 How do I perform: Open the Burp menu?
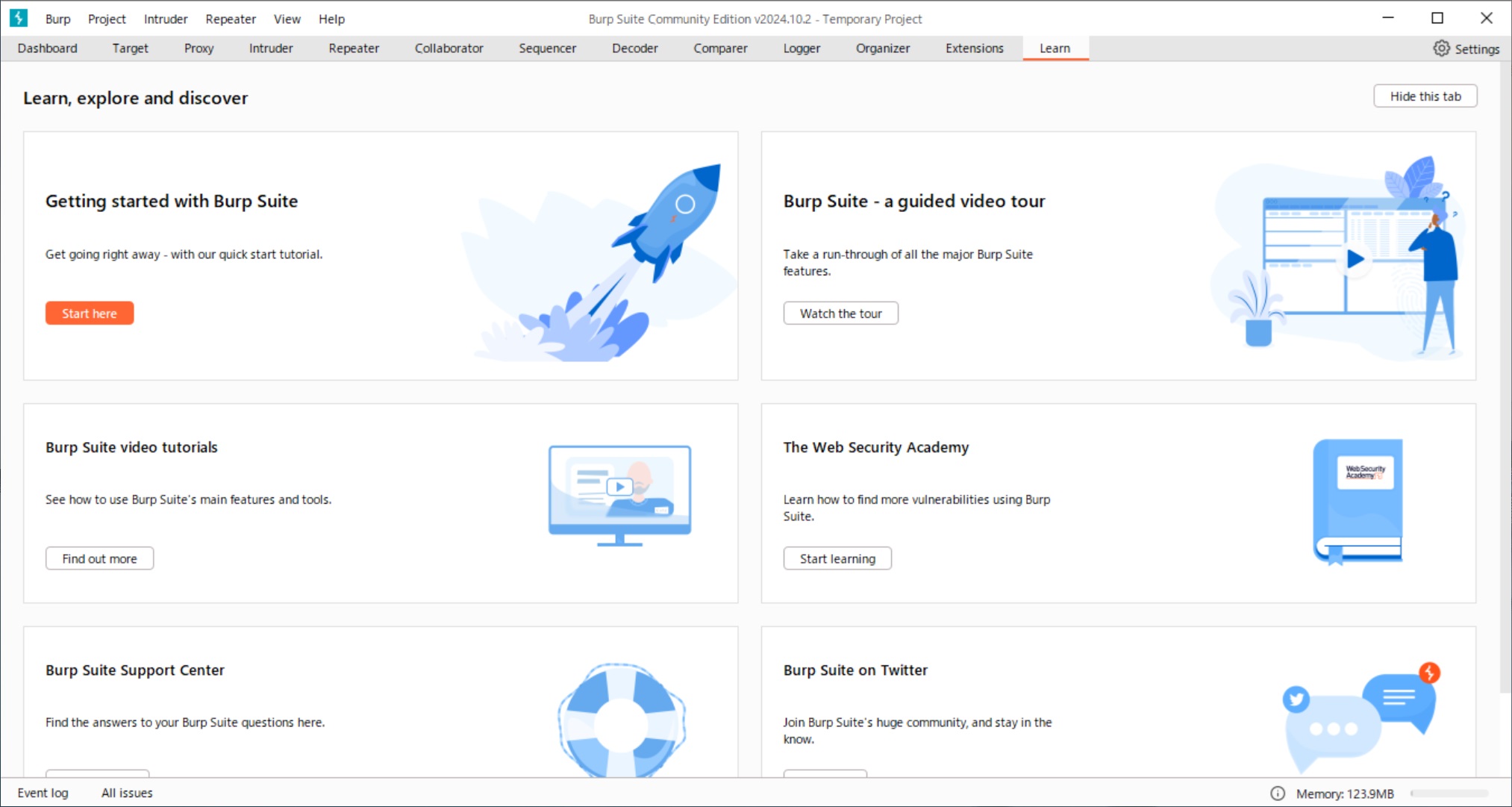pos(57,19)
